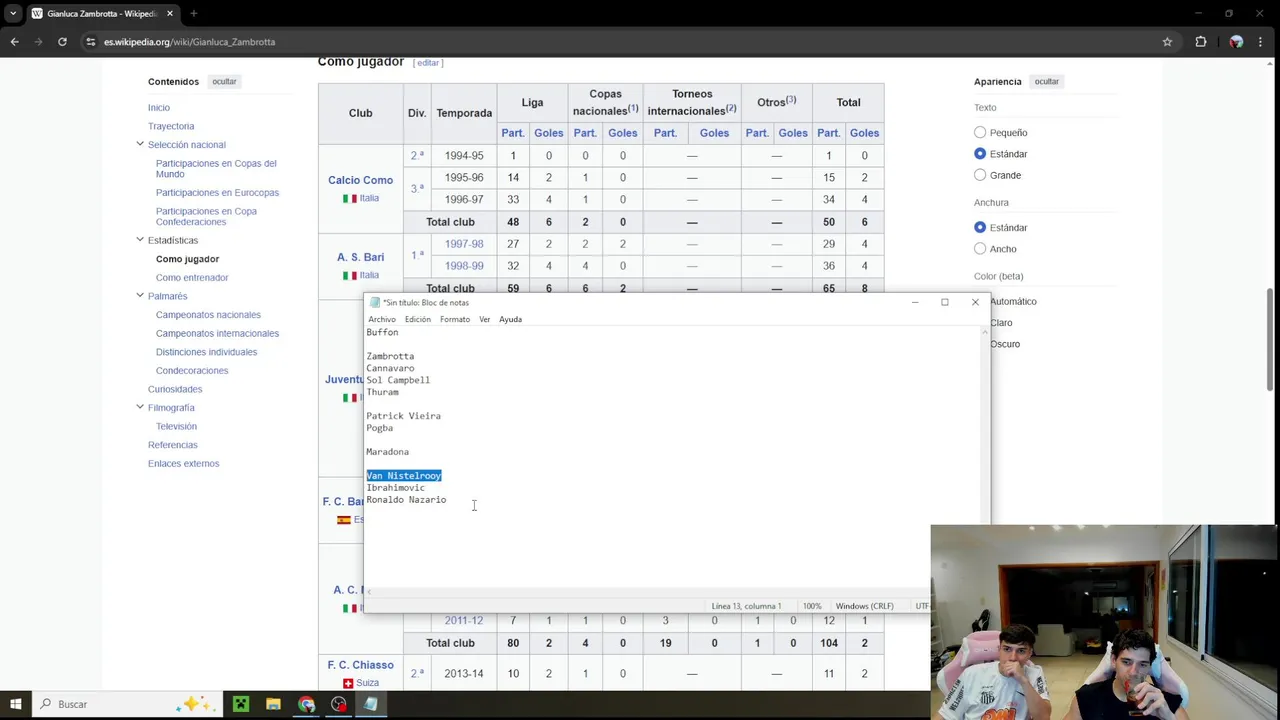
Task: Open the Chrome profile avatar
Action: click(1237, 42)
